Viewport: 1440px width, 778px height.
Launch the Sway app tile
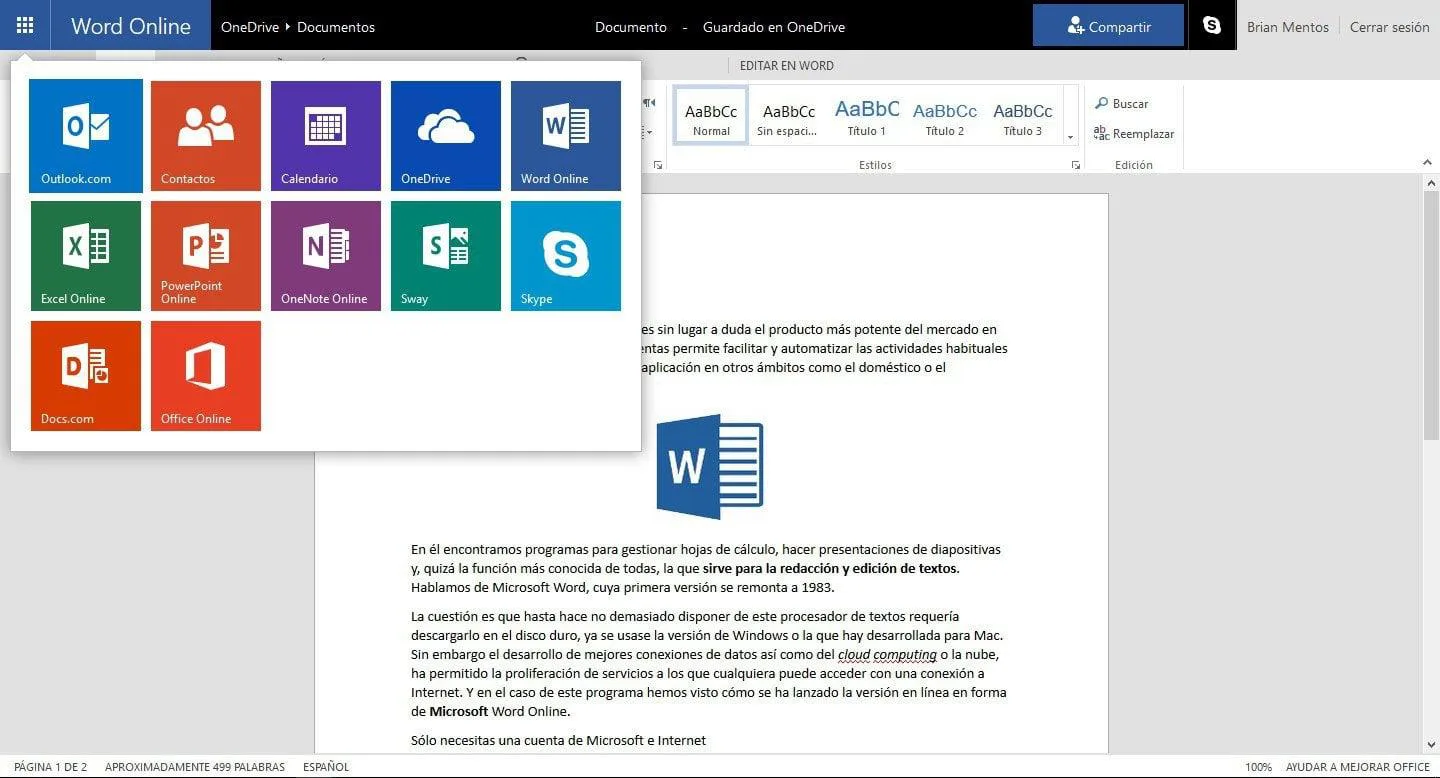click(x=446, y=255)
